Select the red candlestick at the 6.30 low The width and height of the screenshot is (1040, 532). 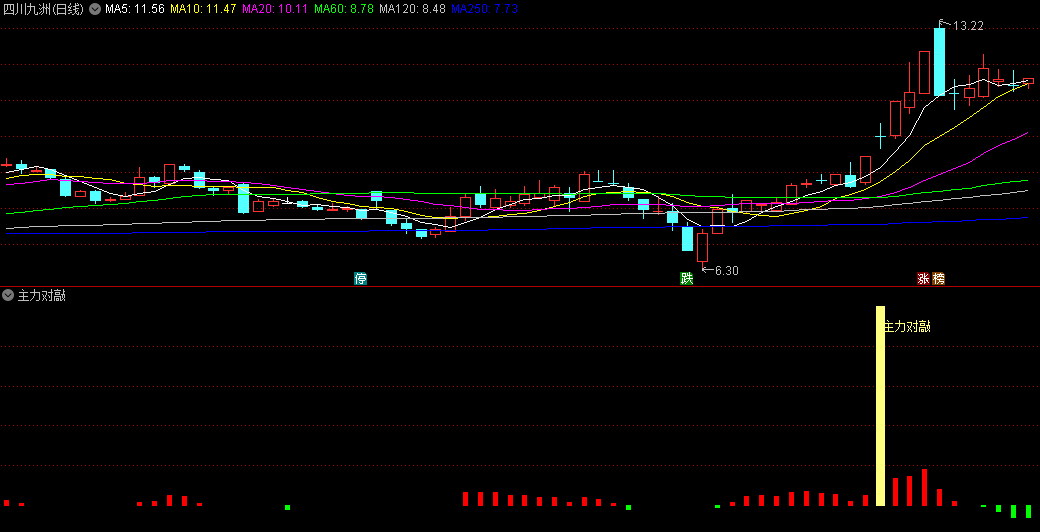[x=702, y=249]
